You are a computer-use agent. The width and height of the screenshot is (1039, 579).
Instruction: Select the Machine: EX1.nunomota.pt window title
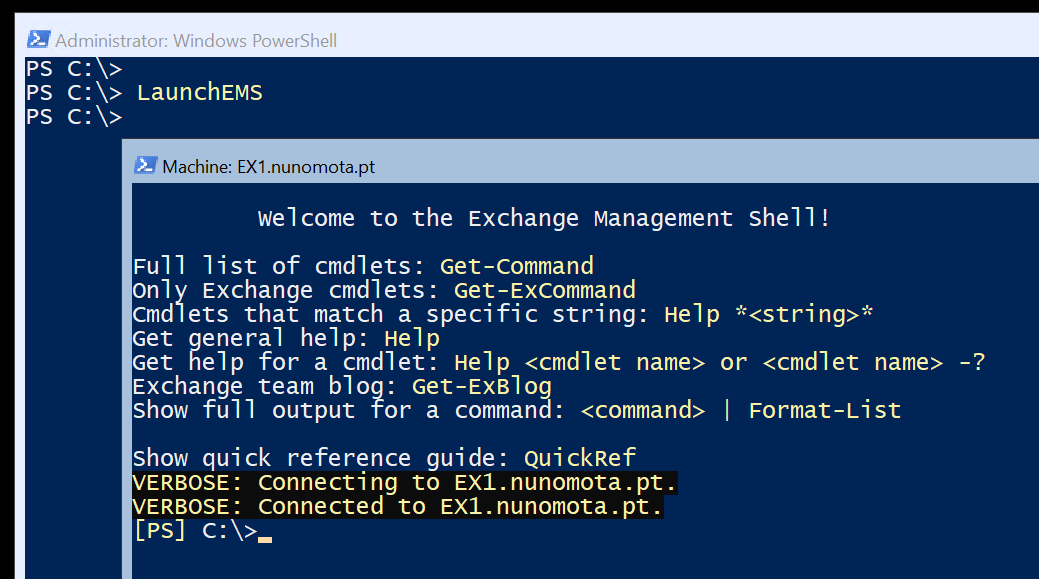268,167
